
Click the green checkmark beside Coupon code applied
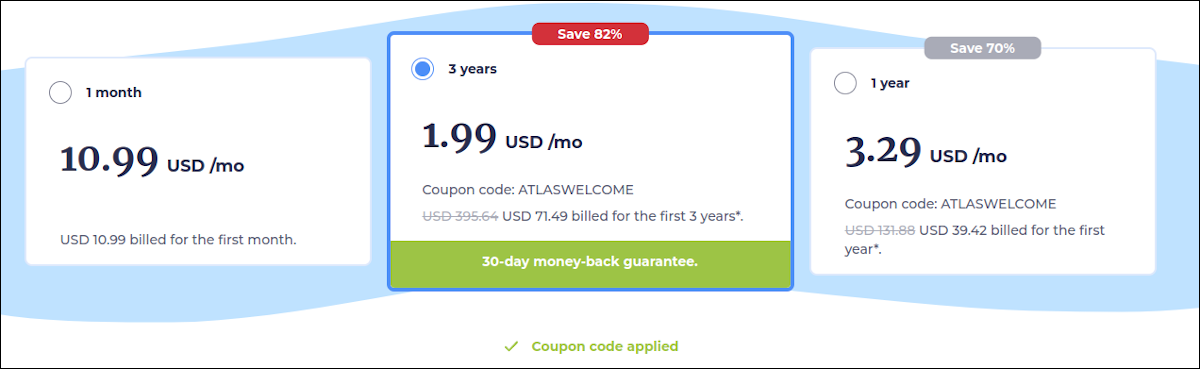pos(511,346)
